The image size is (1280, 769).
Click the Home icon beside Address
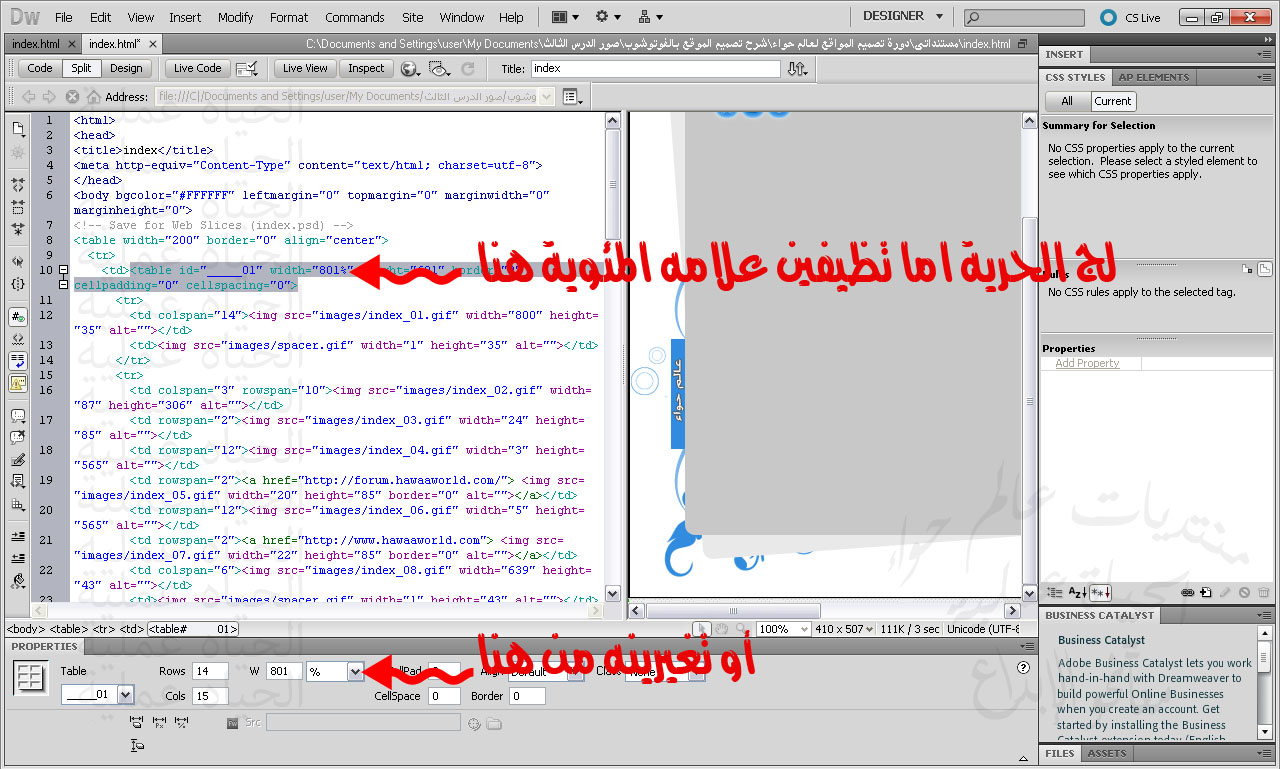point(93,97)
